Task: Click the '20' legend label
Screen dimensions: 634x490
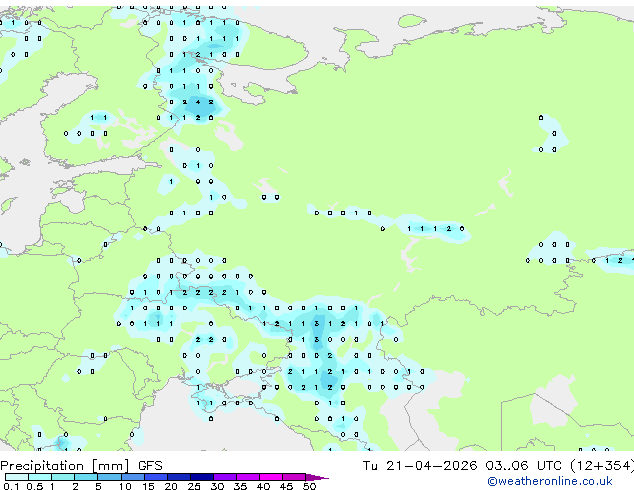Action: (x=171, y=486)
